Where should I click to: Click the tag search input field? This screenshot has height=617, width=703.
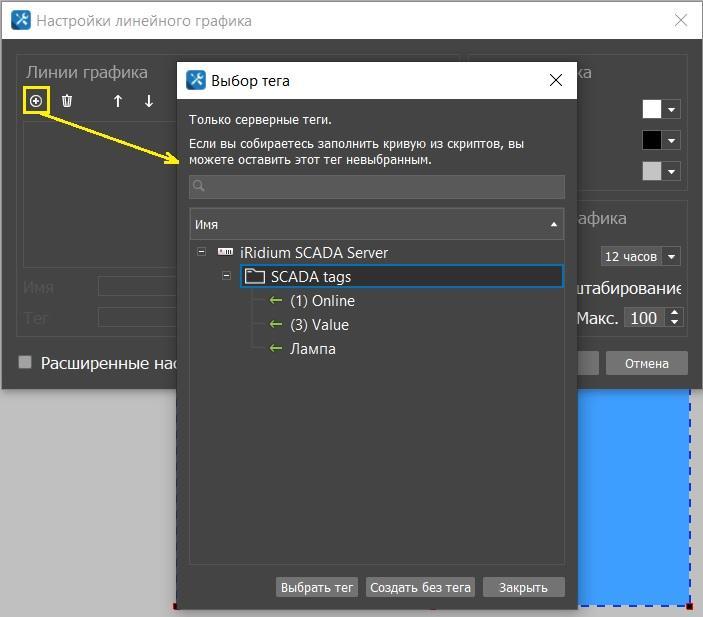[385, 186]
